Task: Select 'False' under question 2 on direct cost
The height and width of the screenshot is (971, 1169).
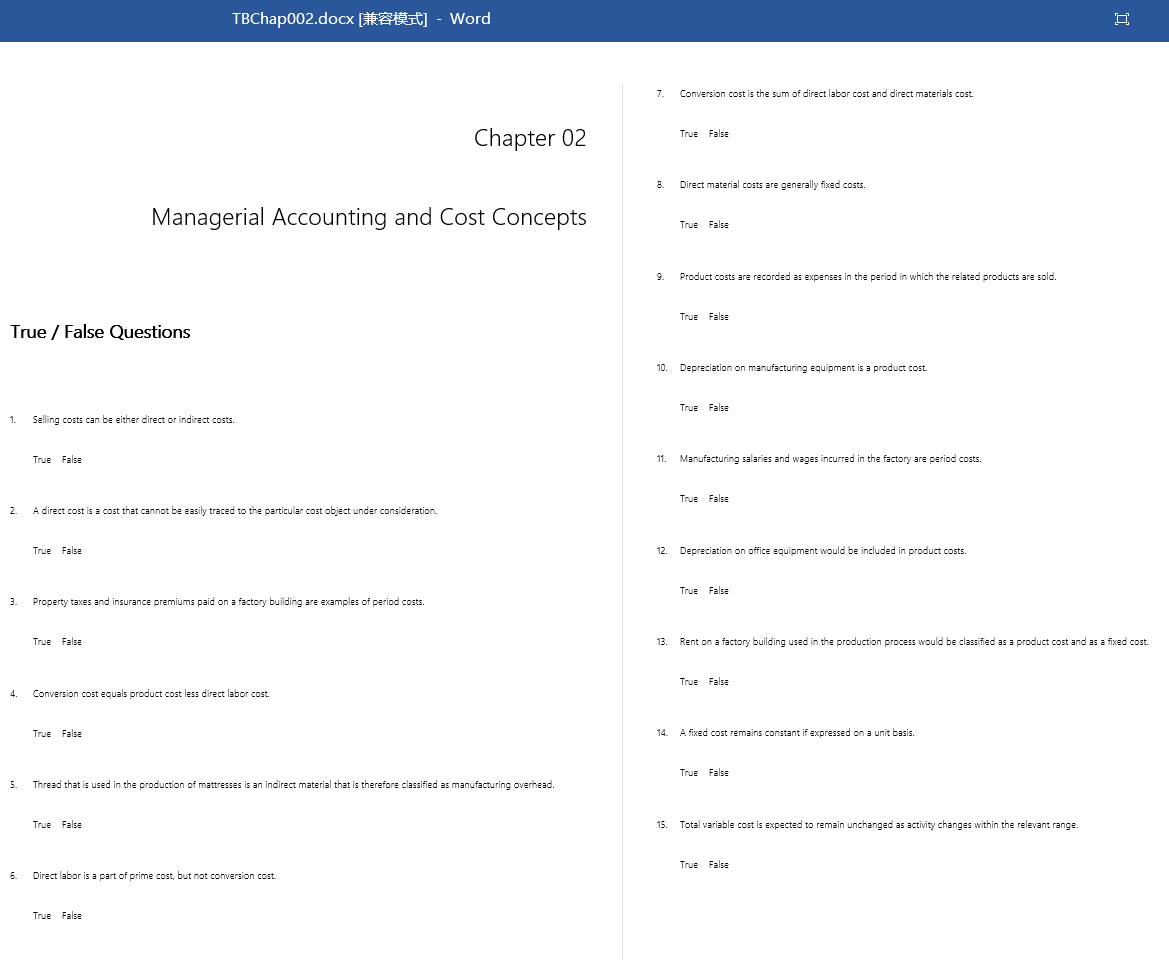Action: (72, 551)
